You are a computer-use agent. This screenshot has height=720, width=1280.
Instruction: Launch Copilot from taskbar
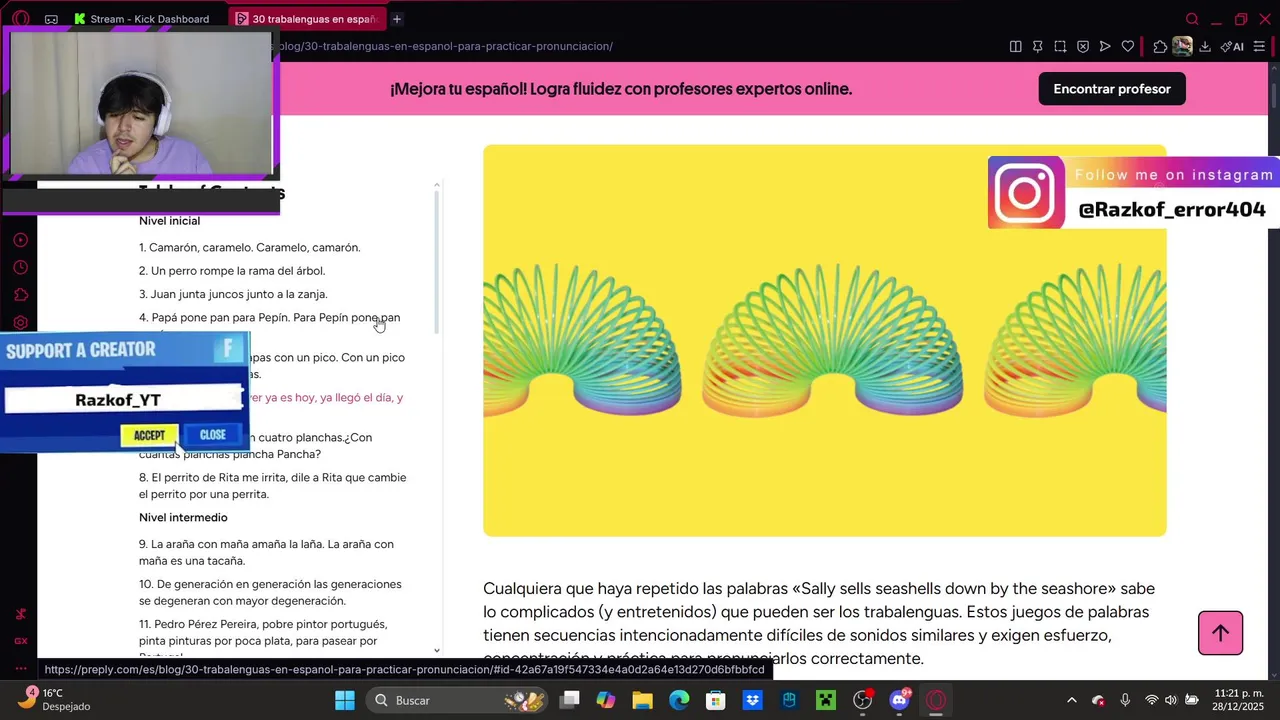click(x=606, y=700)
